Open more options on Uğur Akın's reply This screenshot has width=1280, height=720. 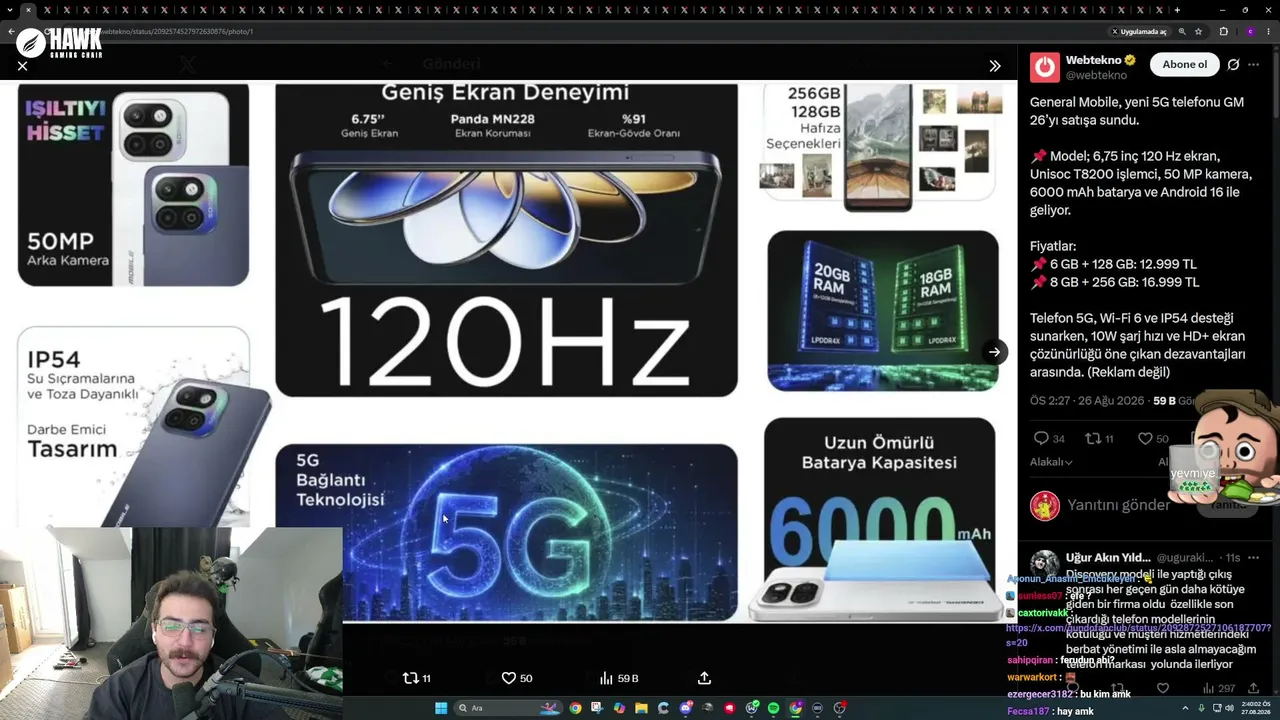[x=1254, y=557]
